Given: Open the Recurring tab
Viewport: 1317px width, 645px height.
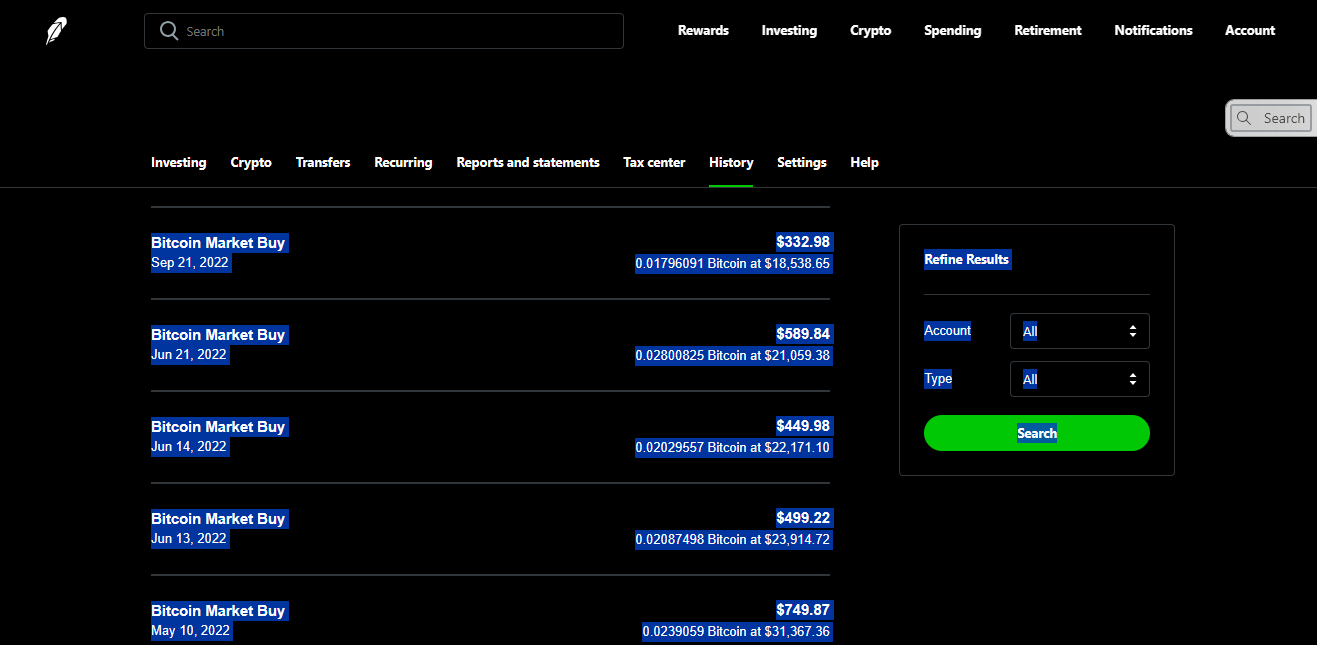Looking at the screenshot, I should (403, 162).
